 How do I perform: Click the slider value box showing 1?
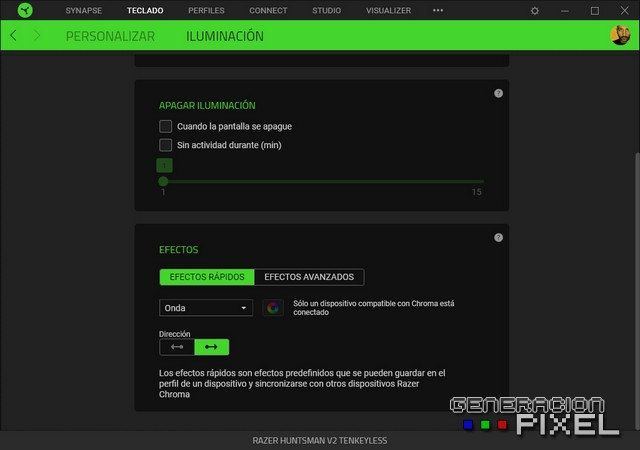pos(164,165)
